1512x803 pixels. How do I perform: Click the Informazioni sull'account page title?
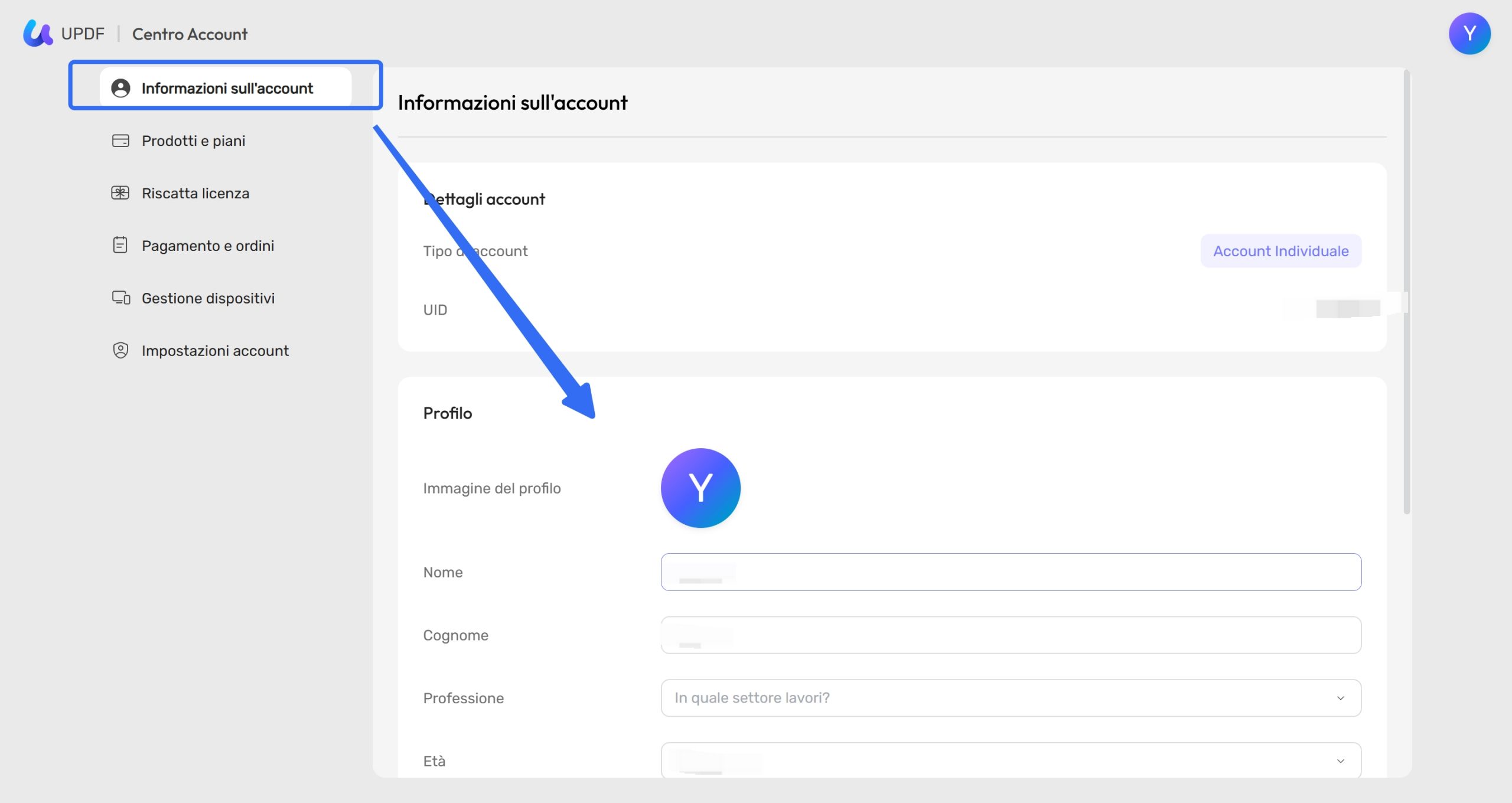click(x=513, y=103)
